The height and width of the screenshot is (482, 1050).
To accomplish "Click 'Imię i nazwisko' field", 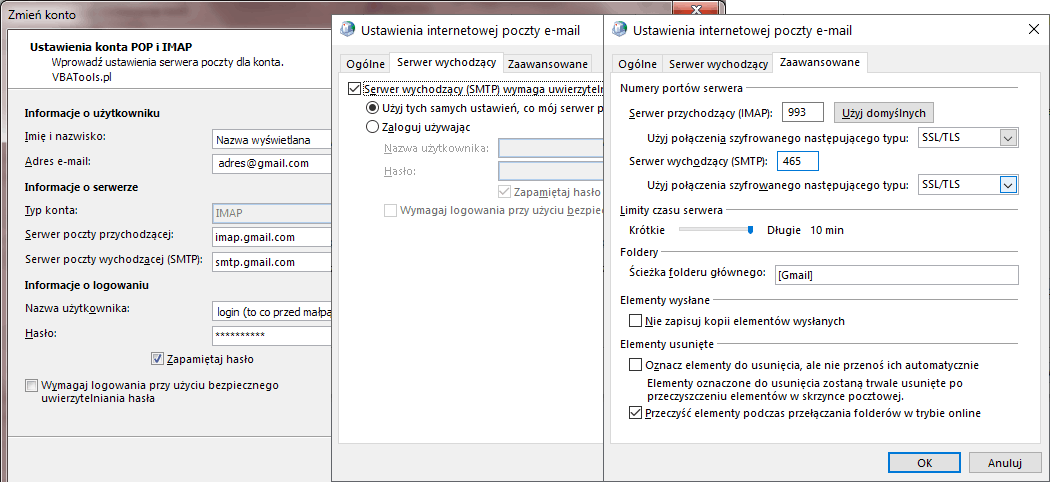I will pos(272,139).
